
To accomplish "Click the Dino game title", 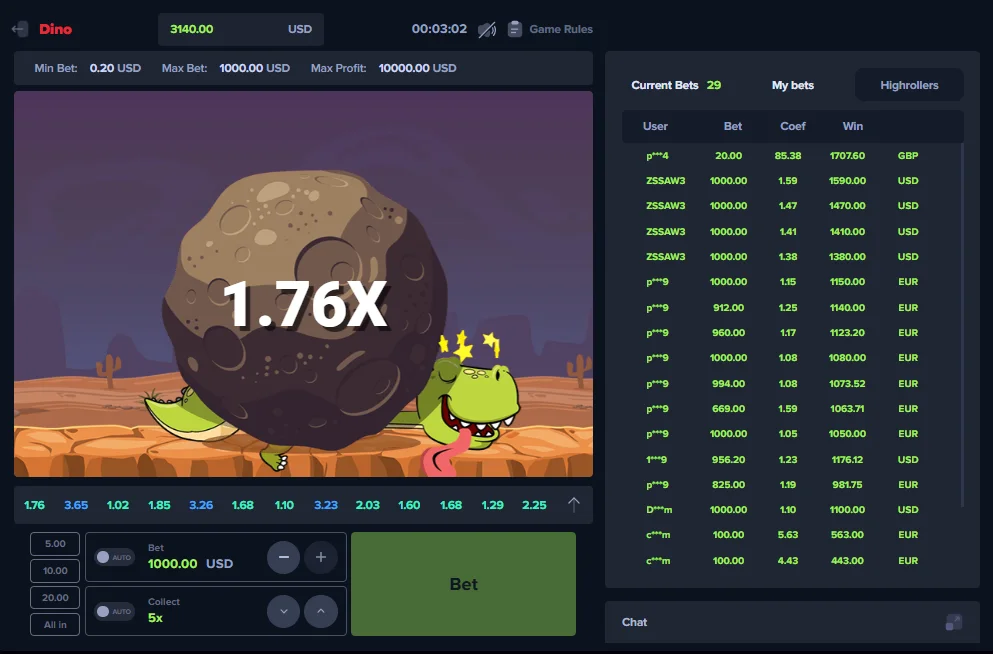I will coord(56,29).
